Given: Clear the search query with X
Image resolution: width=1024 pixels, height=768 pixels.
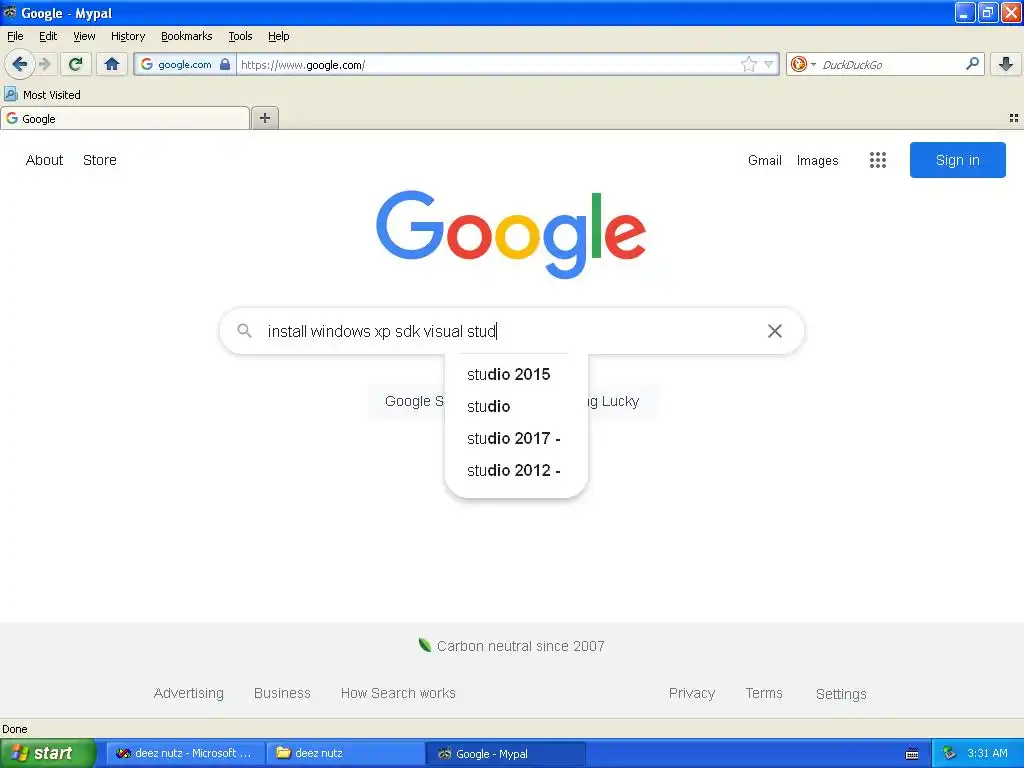Looking at the screenshot, I should (775, 331).
